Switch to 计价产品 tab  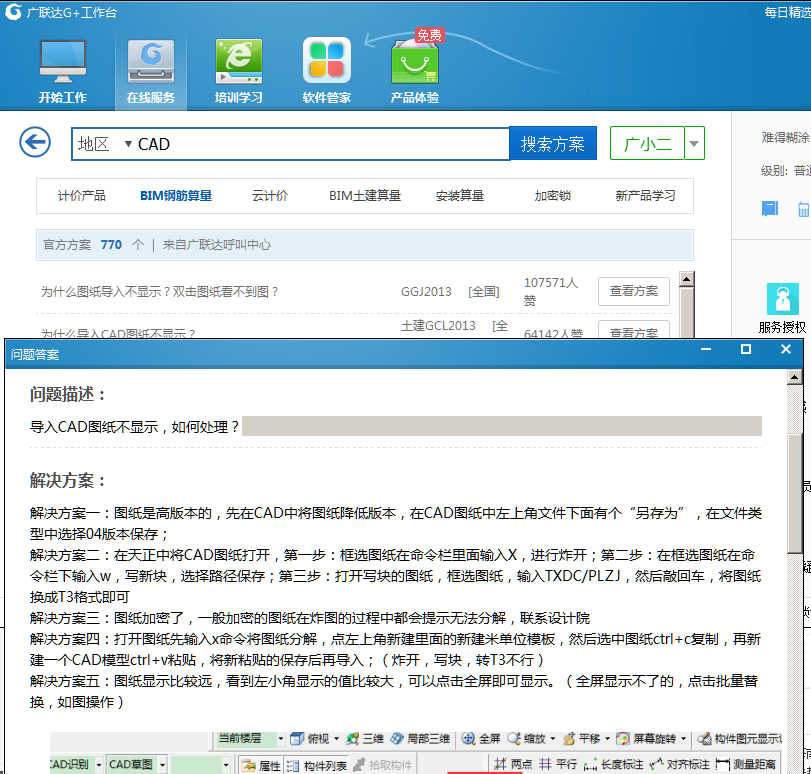[81, 196]
